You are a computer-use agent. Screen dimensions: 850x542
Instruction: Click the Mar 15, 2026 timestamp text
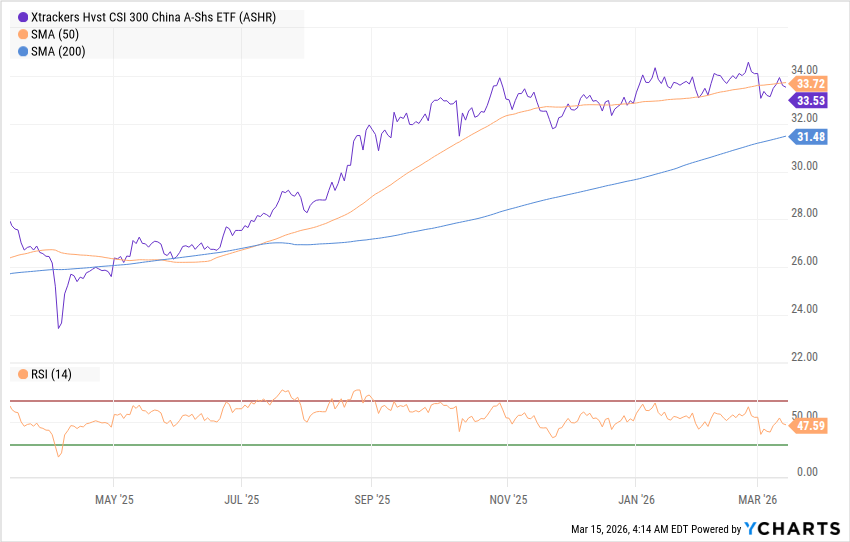coord(629,529)
